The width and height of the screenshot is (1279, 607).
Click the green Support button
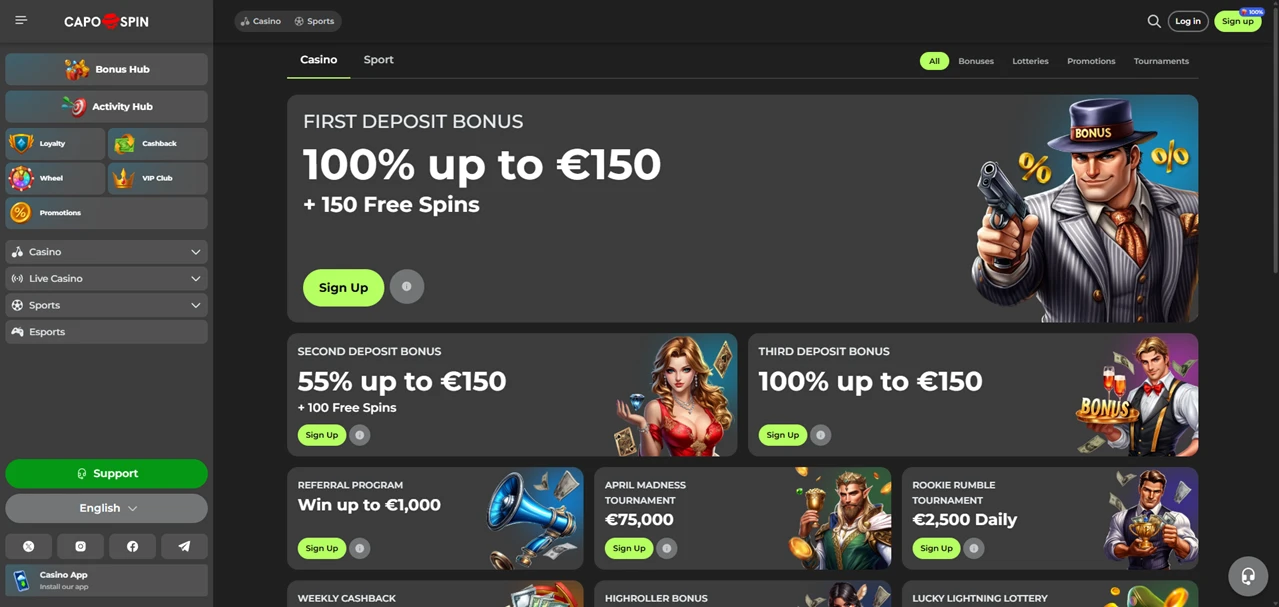(x=106, y=473)
